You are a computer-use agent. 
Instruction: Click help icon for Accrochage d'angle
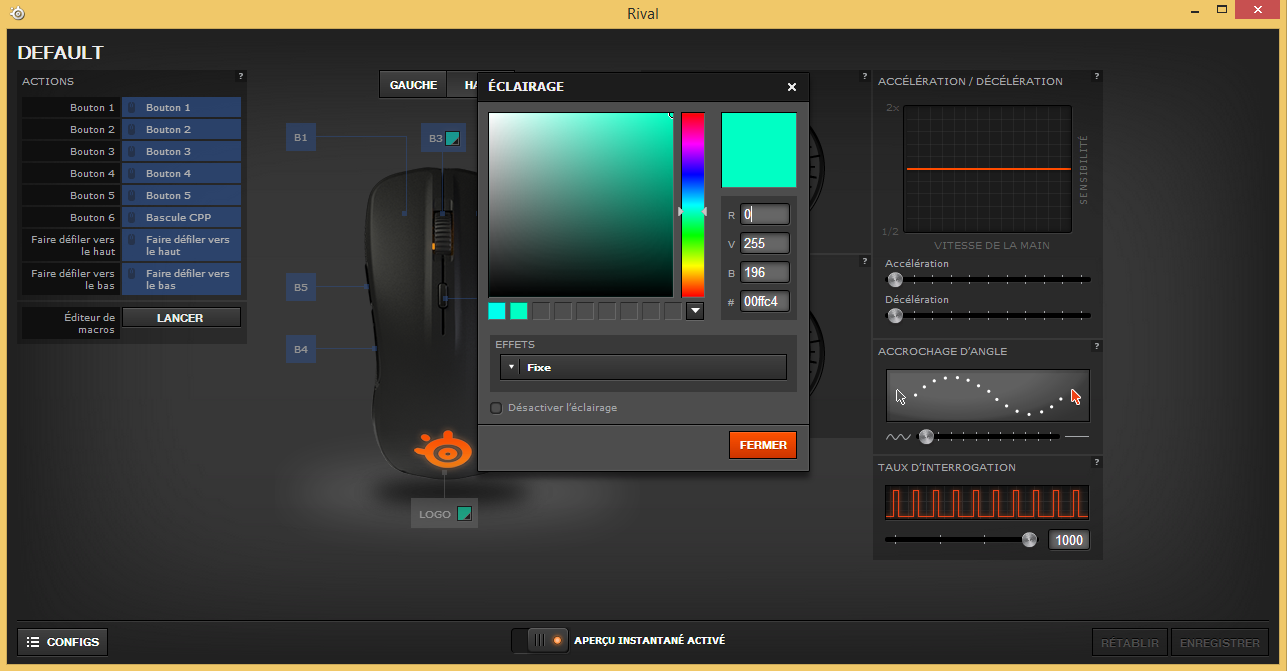[1096, 346]
